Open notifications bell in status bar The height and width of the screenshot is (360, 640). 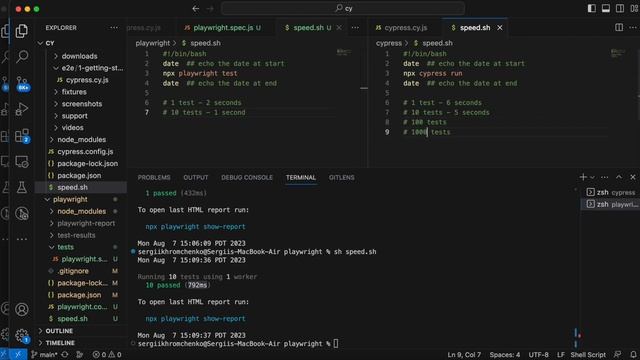click(x=633, y=355)
